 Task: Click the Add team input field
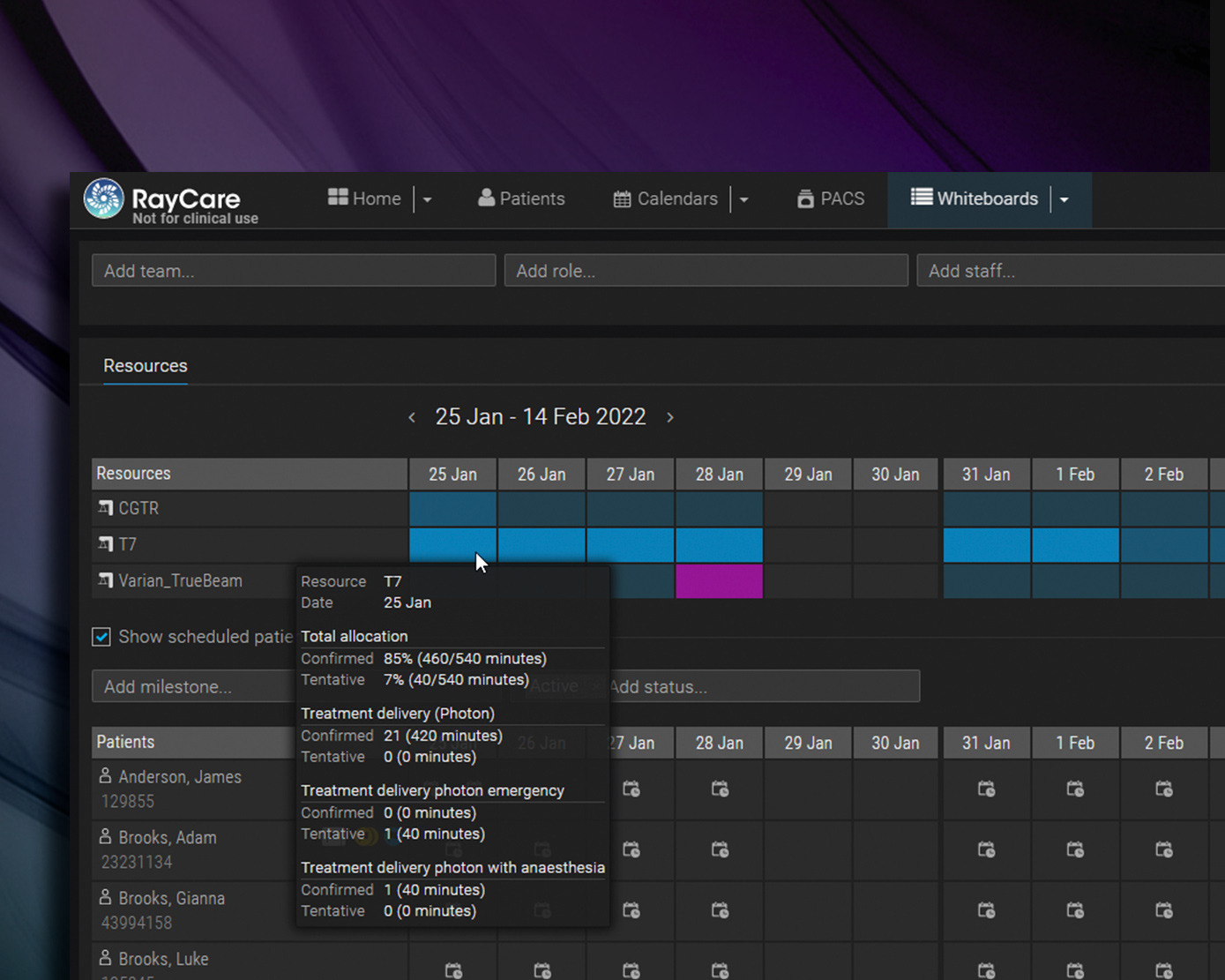(x=294, y=271)
